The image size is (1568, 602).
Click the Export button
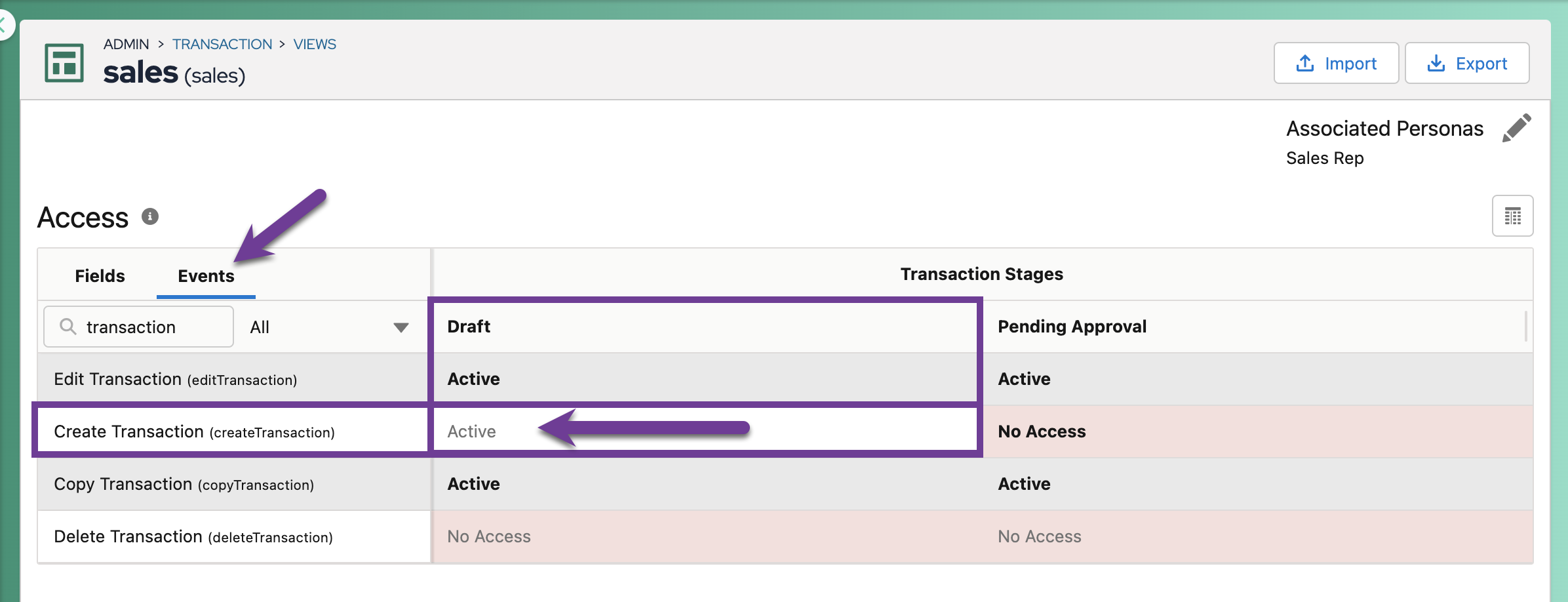(1467, 63)
